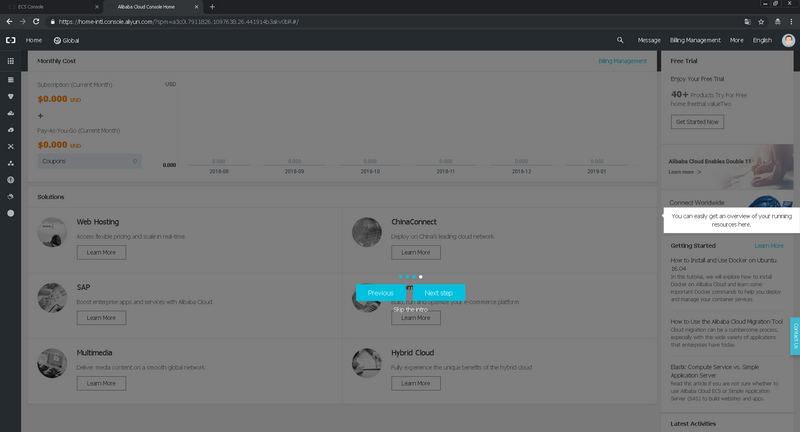
Task: Click the Hybrid Cloud solution thumbnail
Action: pyautogui.click(x=367, y=363)
